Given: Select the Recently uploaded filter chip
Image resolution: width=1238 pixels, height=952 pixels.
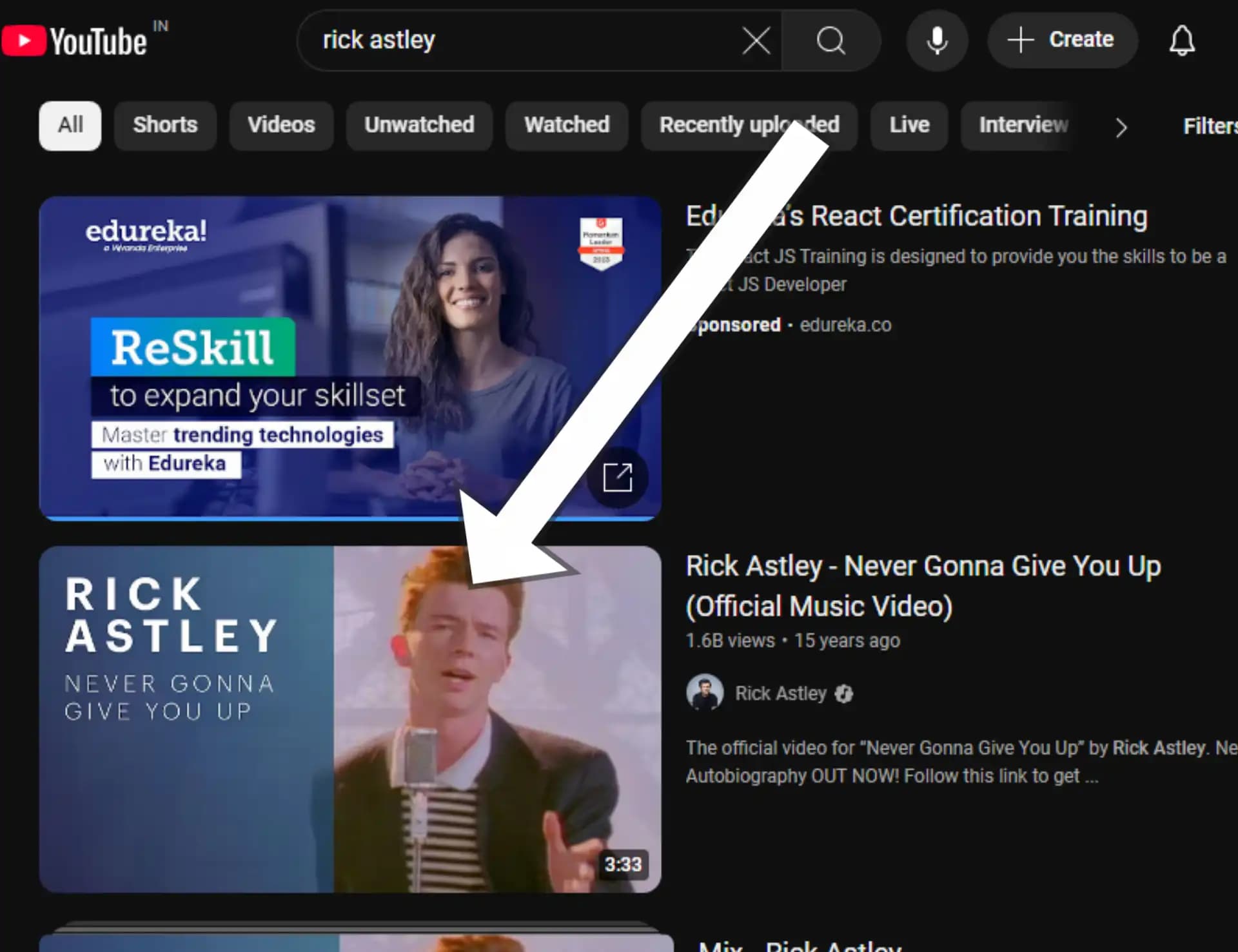Looking at the screenshot, I should click(x=749, y=126).
